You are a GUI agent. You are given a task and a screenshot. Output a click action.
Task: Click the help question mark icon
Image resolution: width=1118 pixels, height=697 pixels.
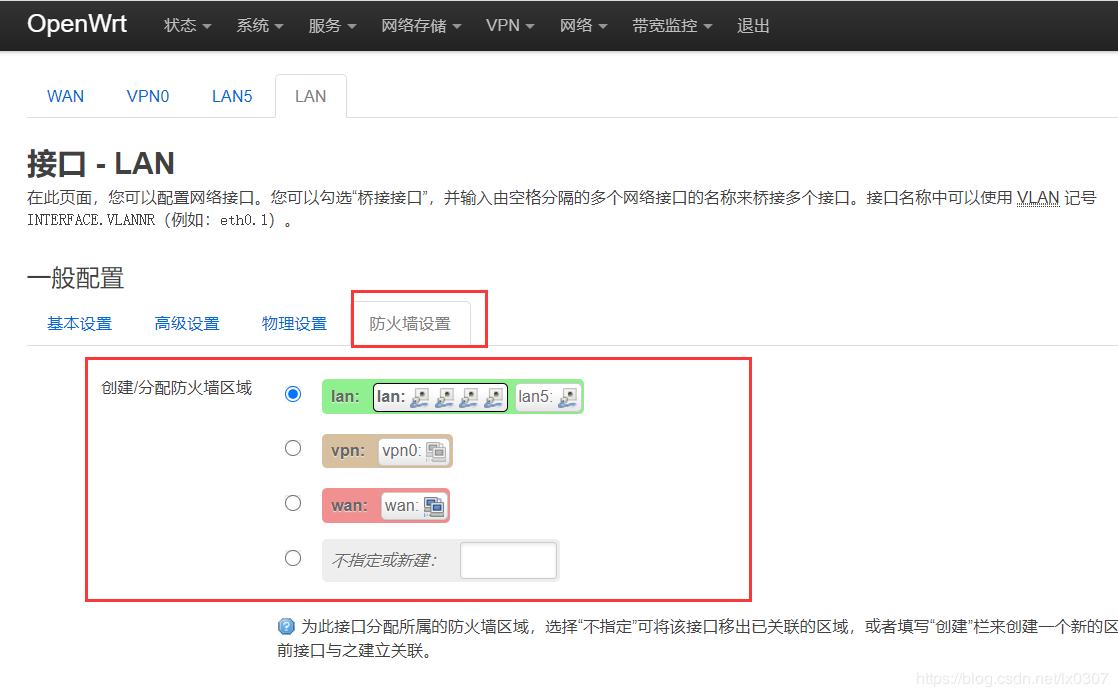coord(287,627)
